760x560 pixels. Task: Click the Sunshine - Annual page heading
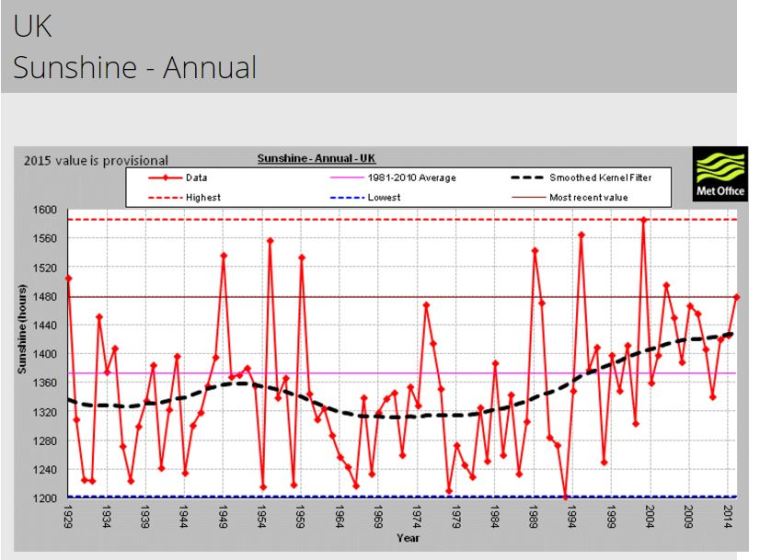coord(135,67)
